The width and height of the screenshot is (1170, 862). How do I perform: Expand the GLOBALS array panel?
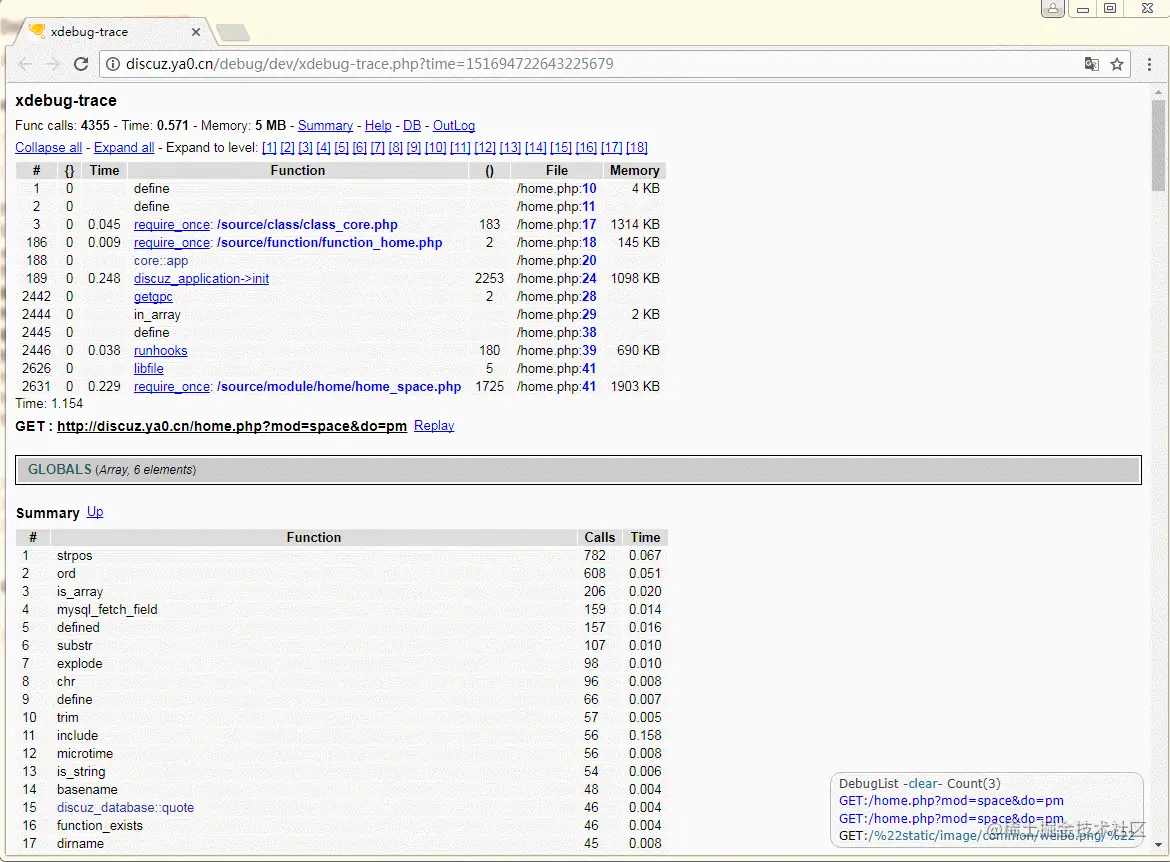[x=578, y=469]
